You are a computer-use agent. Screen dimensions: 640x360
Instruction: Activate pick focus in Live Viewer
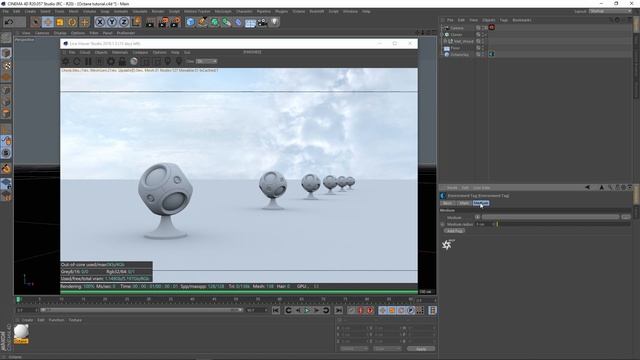tap(168, 62)
